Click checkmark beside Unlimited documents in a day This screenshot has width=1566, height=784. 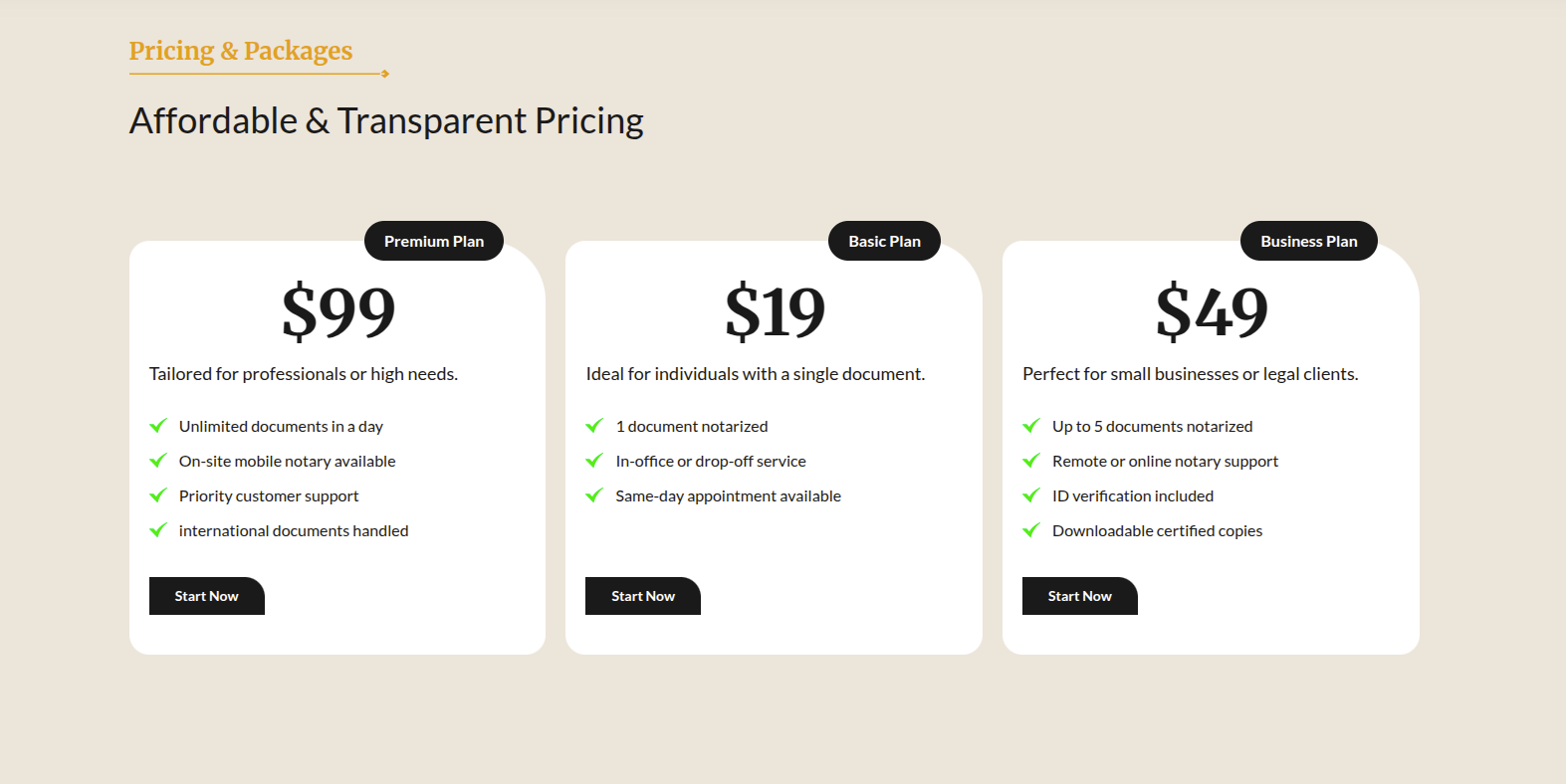pyautogui.click(x=158, y=426)
